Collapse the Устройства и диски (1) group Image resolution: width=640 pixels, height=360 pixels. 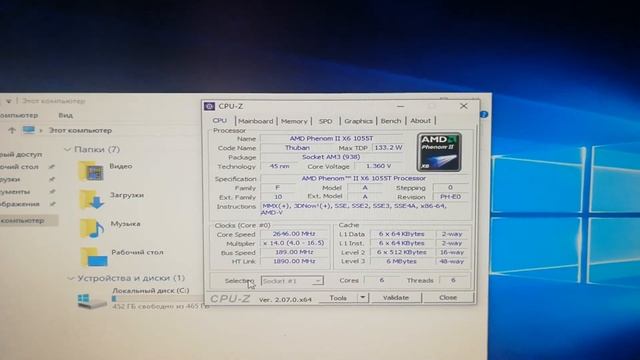(71, 278)
